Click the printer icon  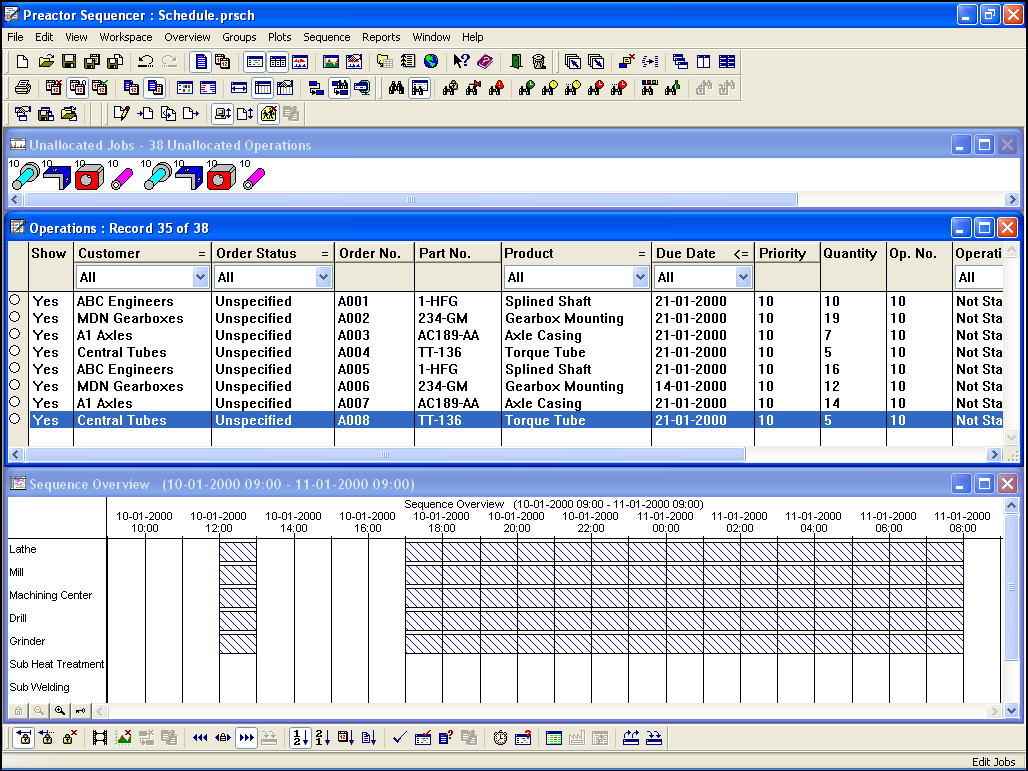22,88
